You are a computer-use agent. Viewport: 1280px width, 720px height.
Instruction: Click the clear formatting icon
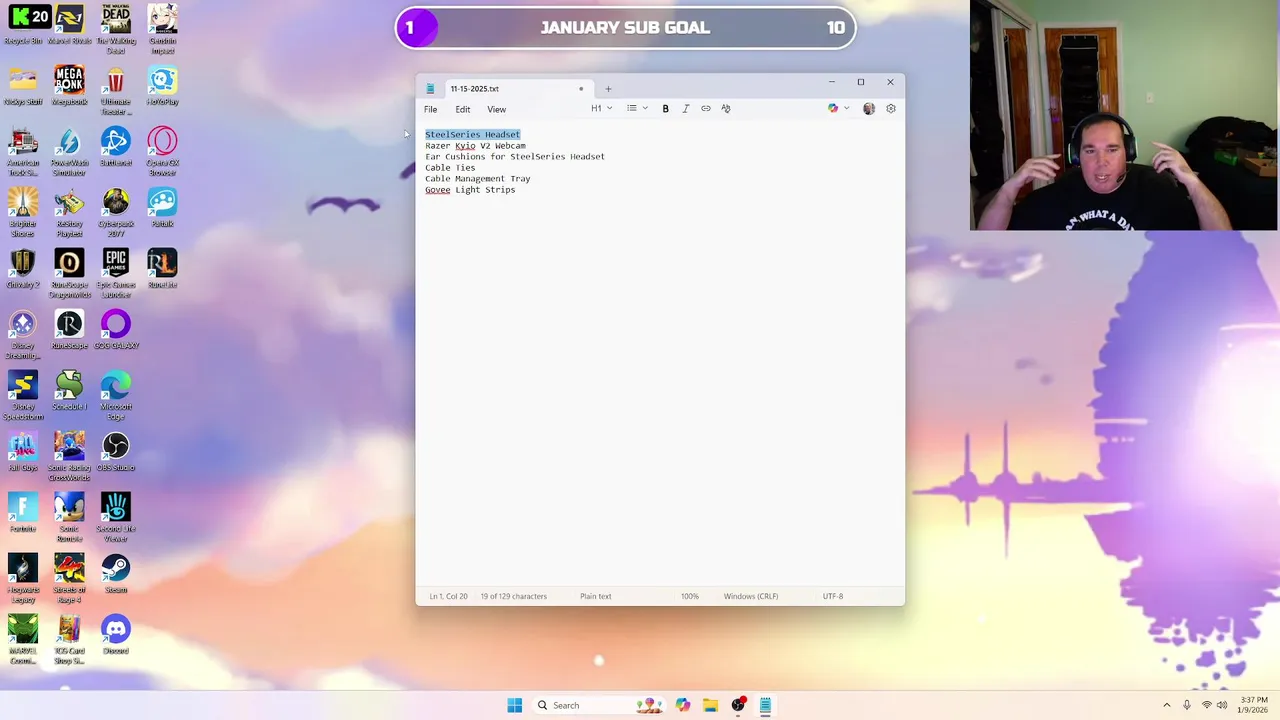(x=726, y=109)
